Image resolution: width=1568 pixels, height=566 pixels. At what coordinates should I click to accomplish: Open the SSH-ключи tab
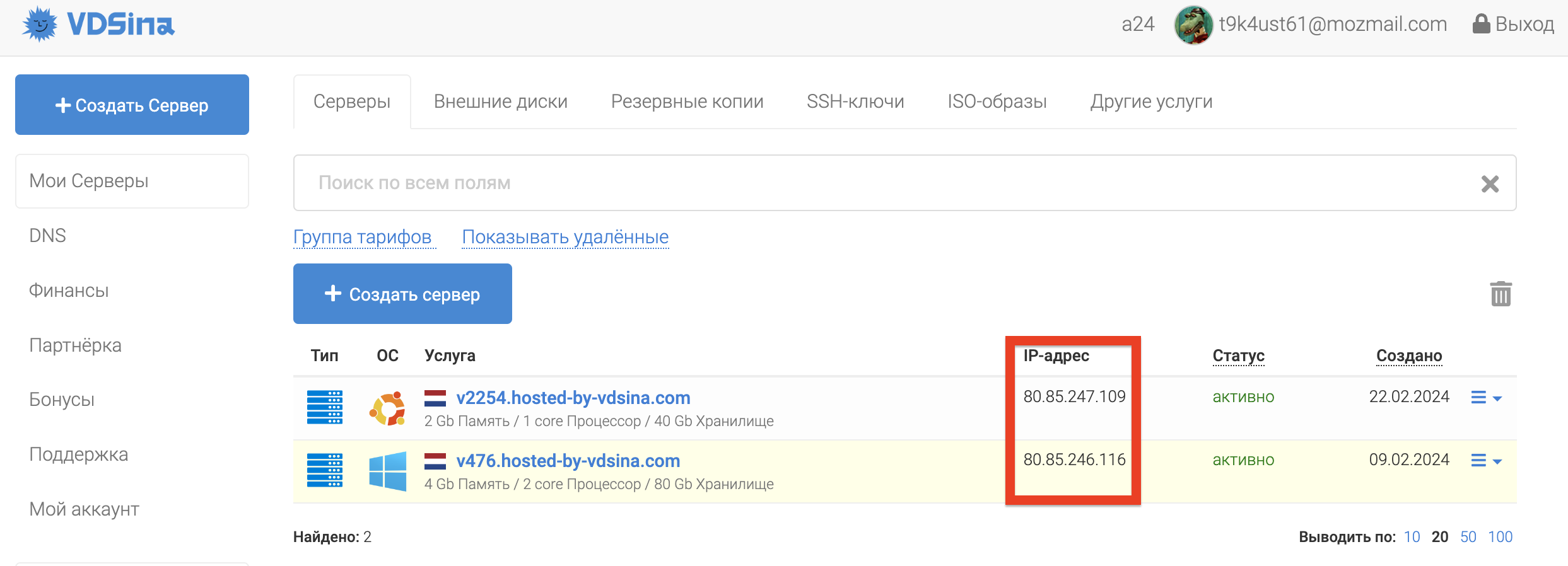[855, 101]
